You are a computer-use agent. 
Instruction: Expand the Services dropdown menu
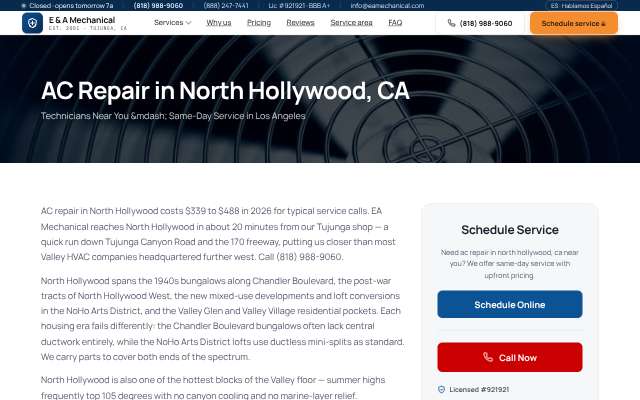(x=172, y=22)
